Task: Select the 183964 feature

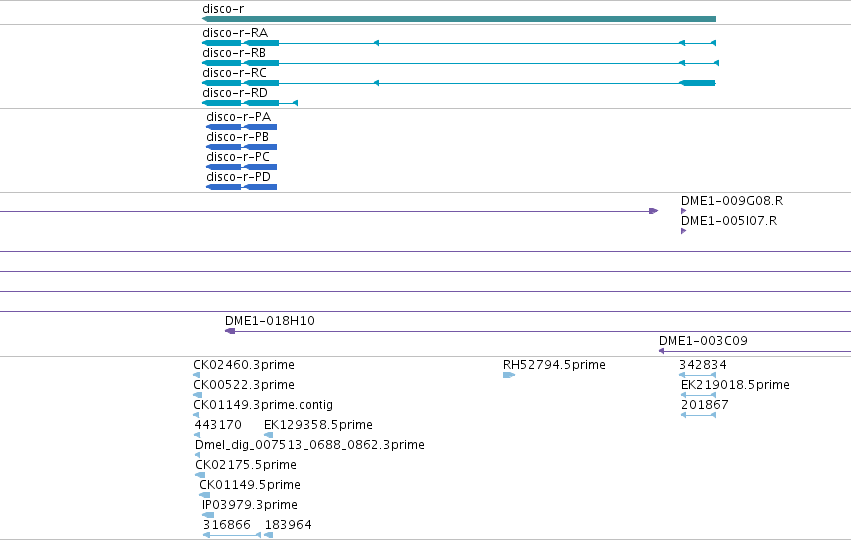Action: [x=269, y=535]
